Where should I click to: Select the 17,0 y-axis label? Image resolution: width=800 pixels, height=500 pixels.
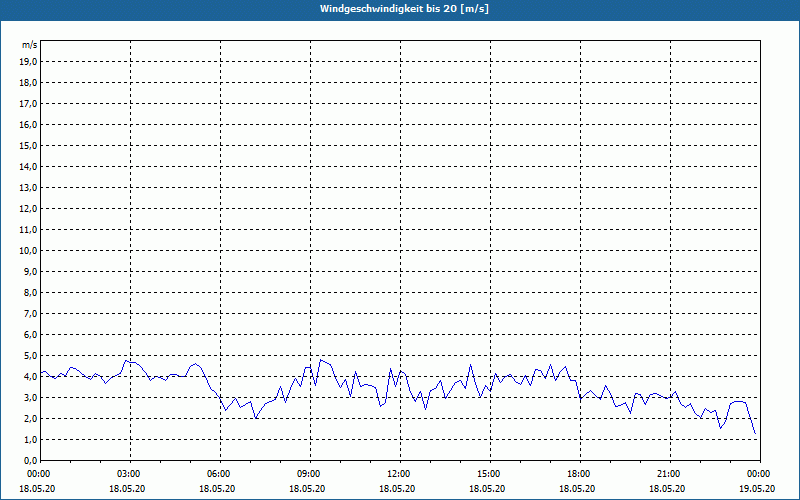[x=28, y=104]
